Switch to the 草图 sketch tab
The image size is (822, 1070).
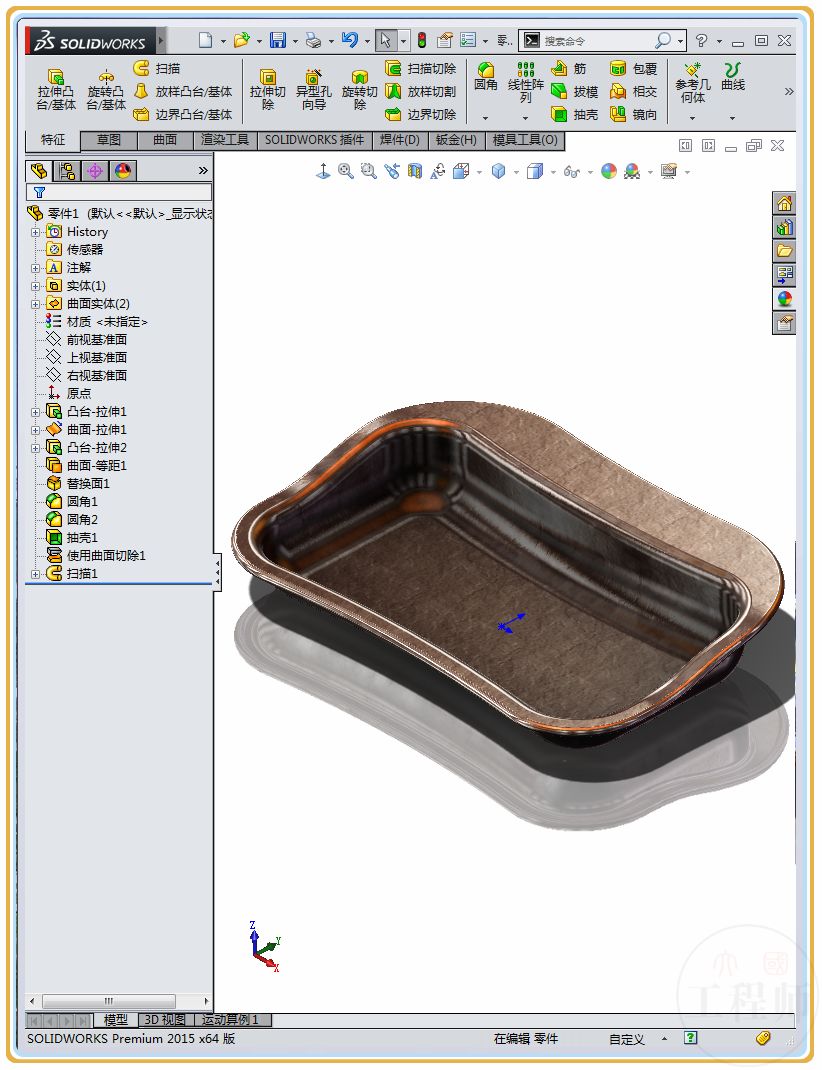108,140
